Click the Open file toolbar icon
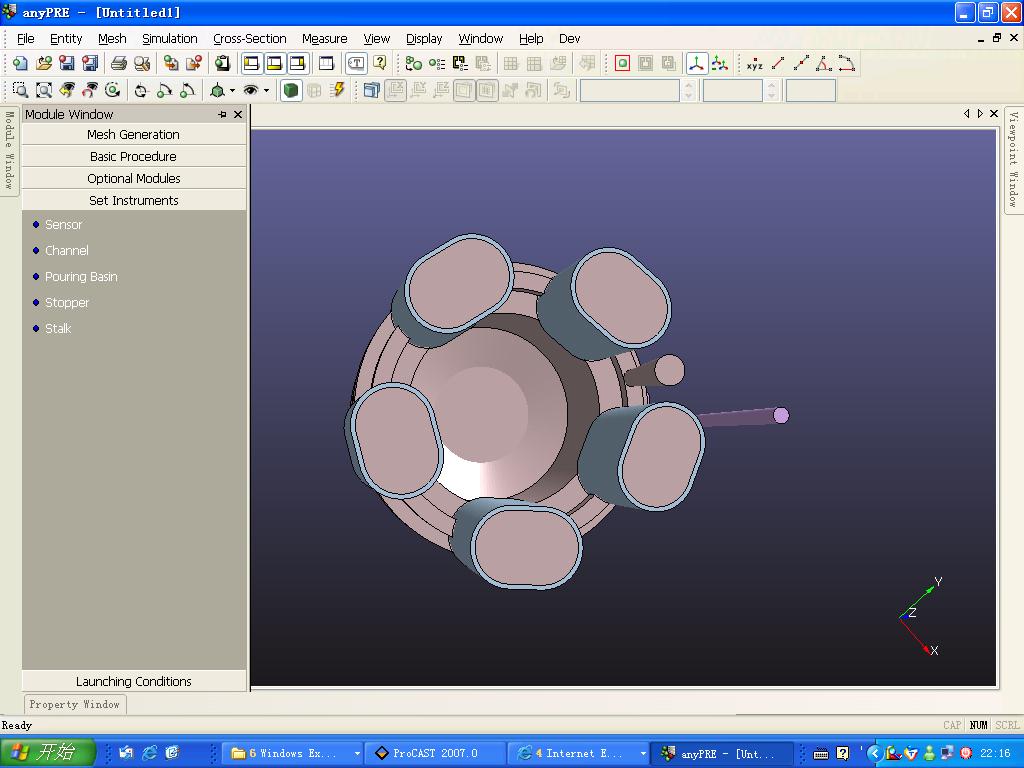This screenshot has width=1024, height=768. click(x=43, y=63)
